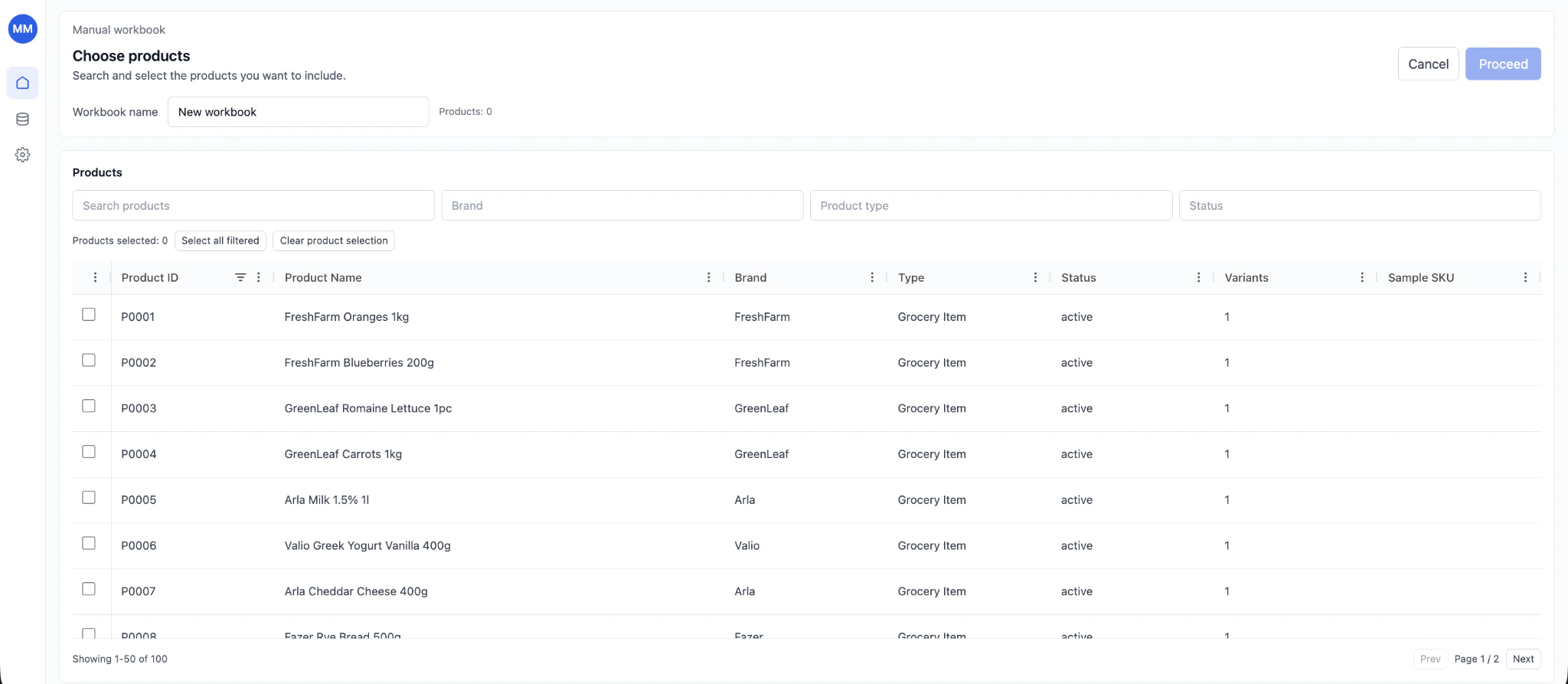The width and height of the screenshot is (1568, 684).
Task: Select the GreenLeaf Romaine Lettuce row checkbox
Action: click(x=89, y=406)
